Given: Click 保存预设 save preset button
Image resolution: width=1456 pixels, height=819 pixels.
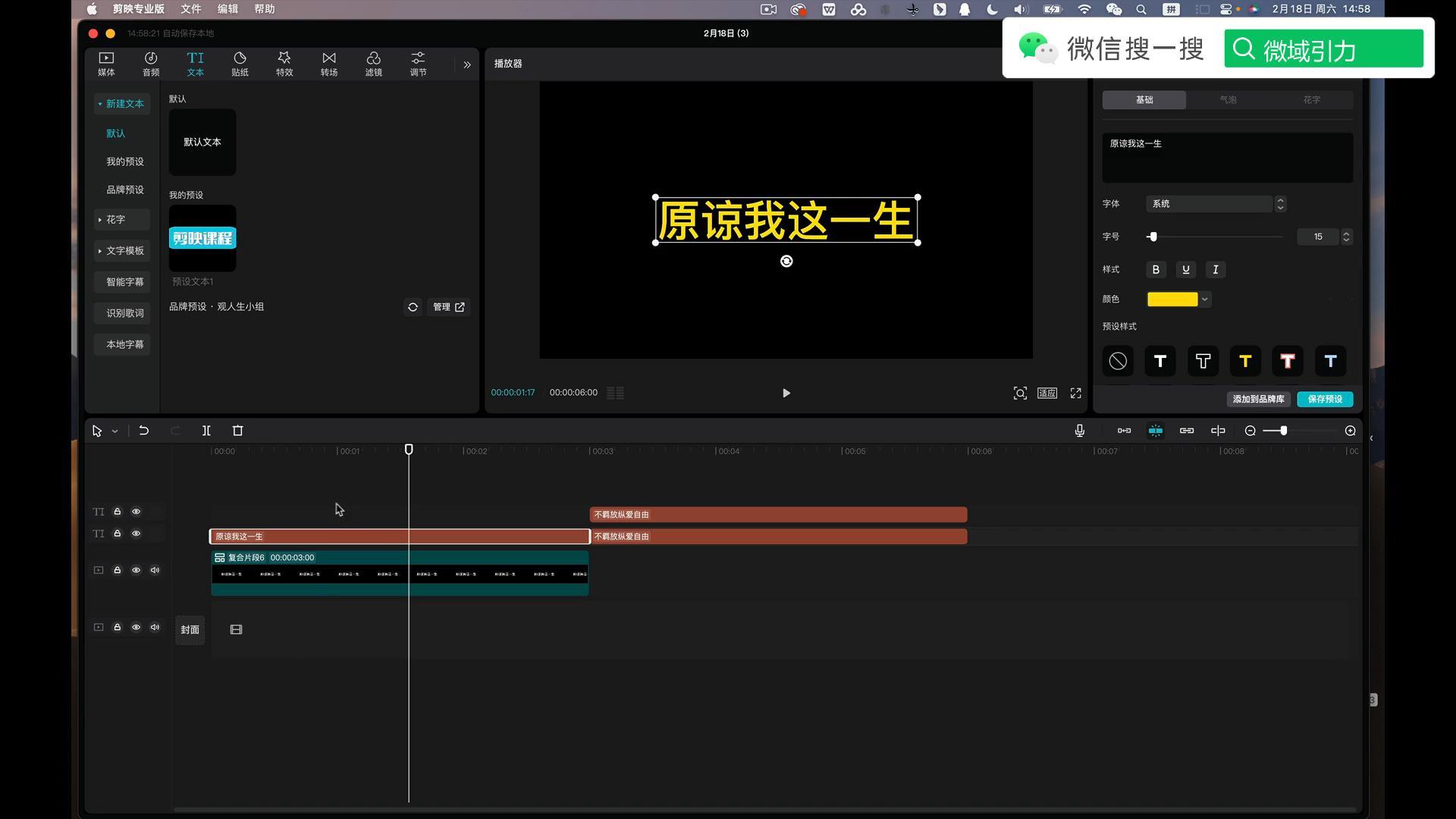Looking at the screenshot, I should pyautogui.click(x=1325, y=399).
